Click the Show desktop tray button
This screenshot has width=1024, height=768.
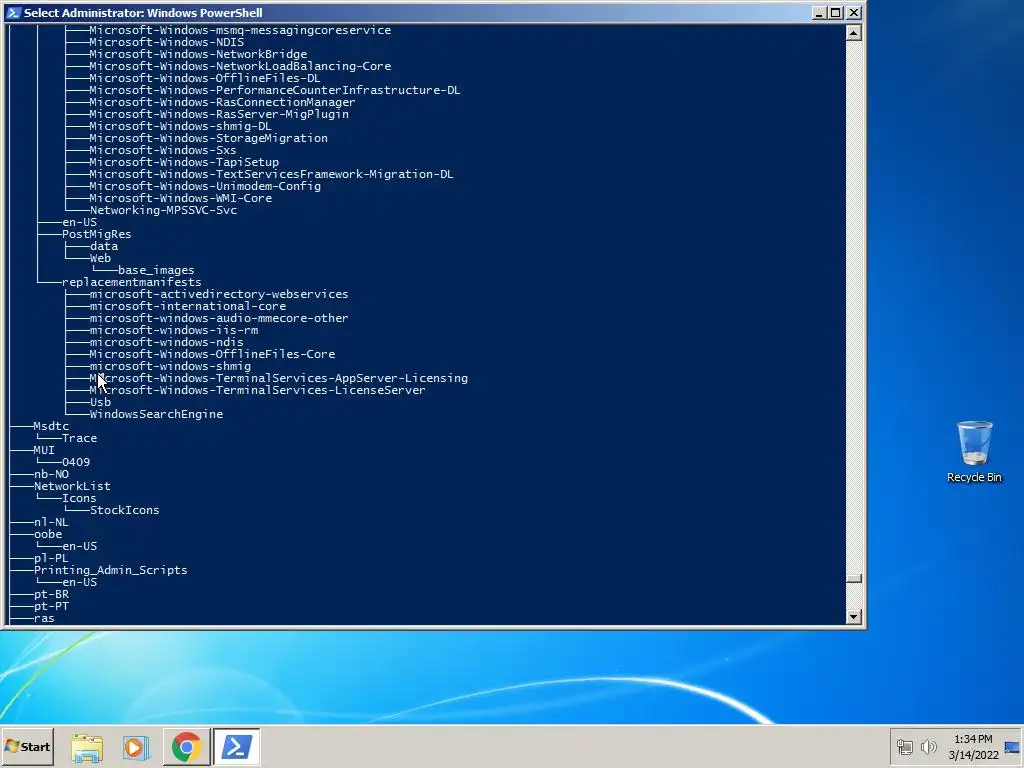click(x=1012, y=747)
